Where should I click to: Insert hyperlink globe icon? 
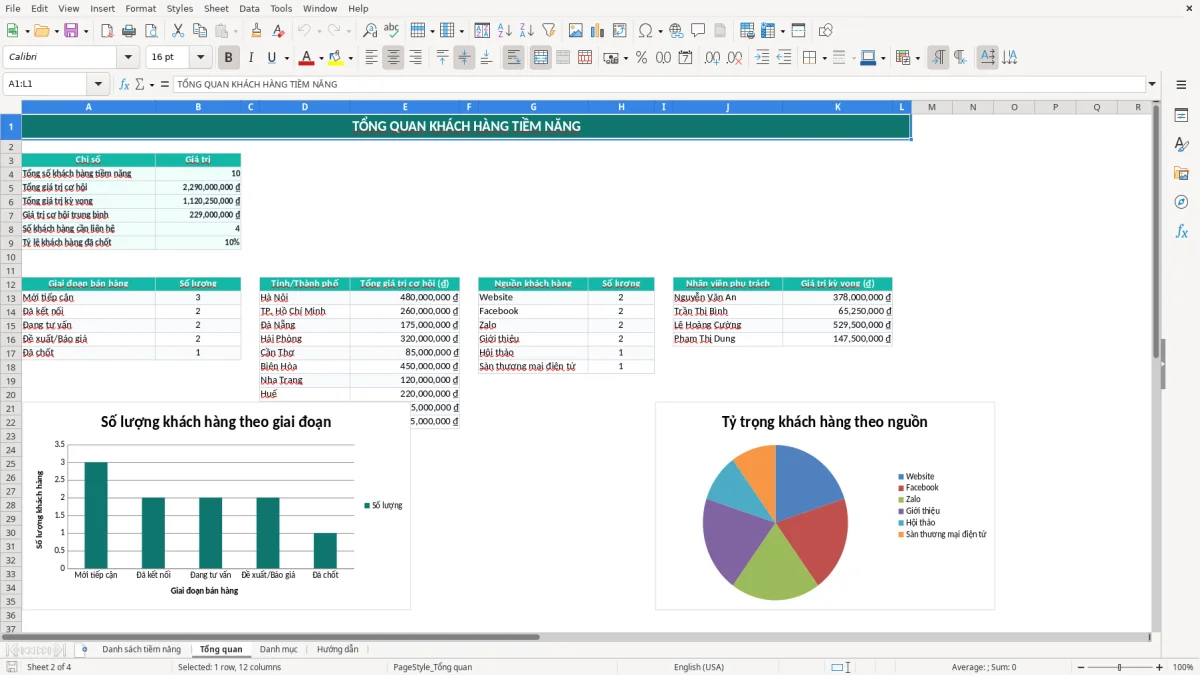(676, 31)
